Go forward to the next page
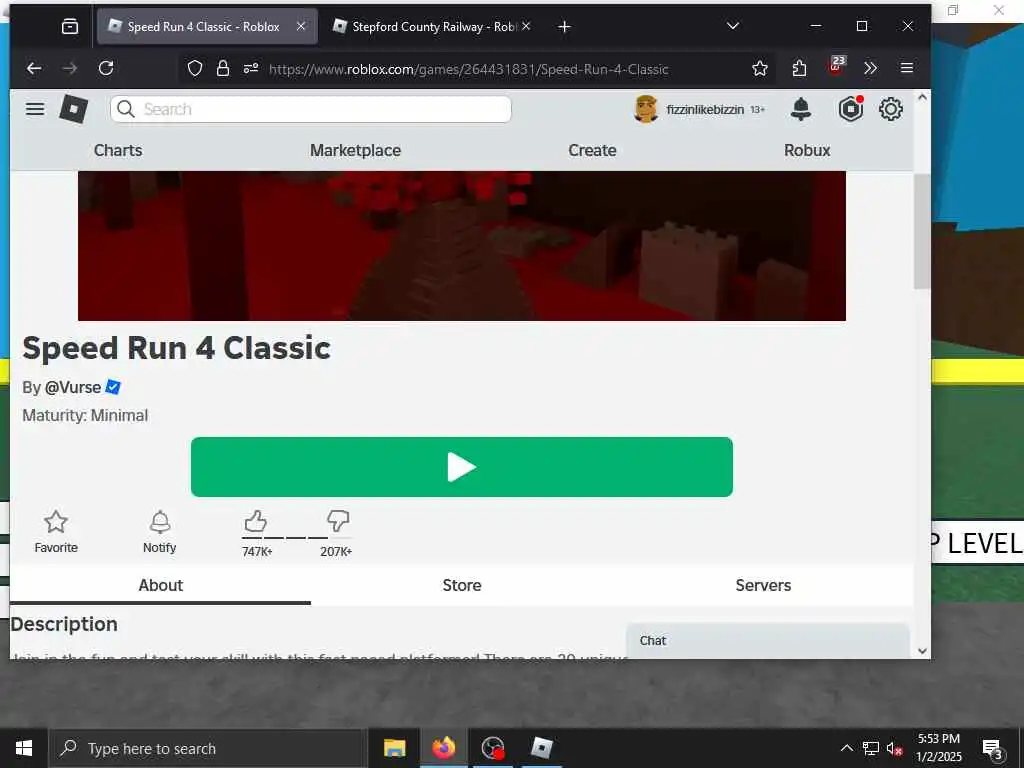The height and width of the screenshot is (768, 1024). pyautogui.click(x=70, y=69)
